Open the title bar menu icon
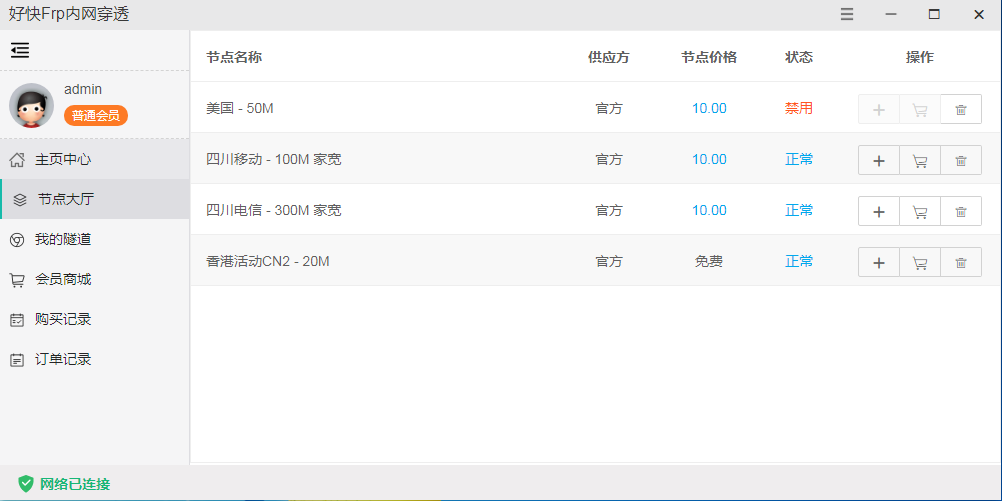1002x501 pixels. point(847,14)
